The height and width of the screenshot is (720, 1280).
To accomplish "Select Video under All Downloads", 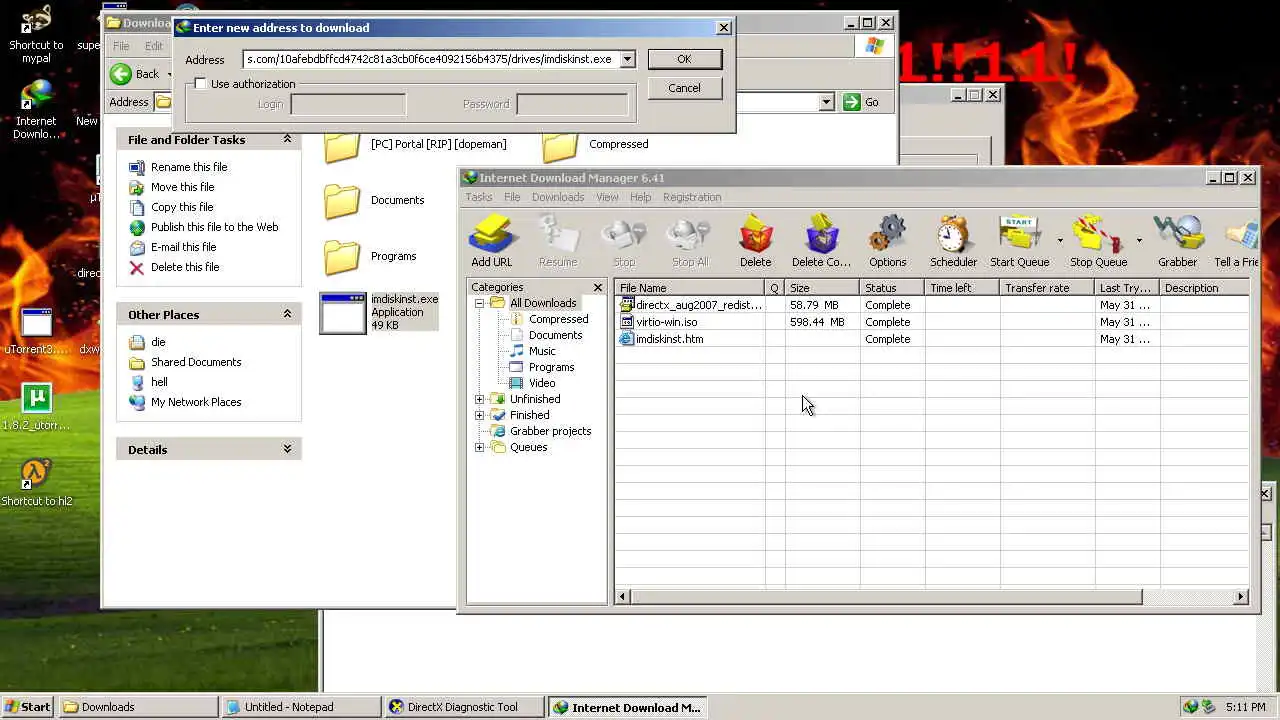I will coord(542,383).
